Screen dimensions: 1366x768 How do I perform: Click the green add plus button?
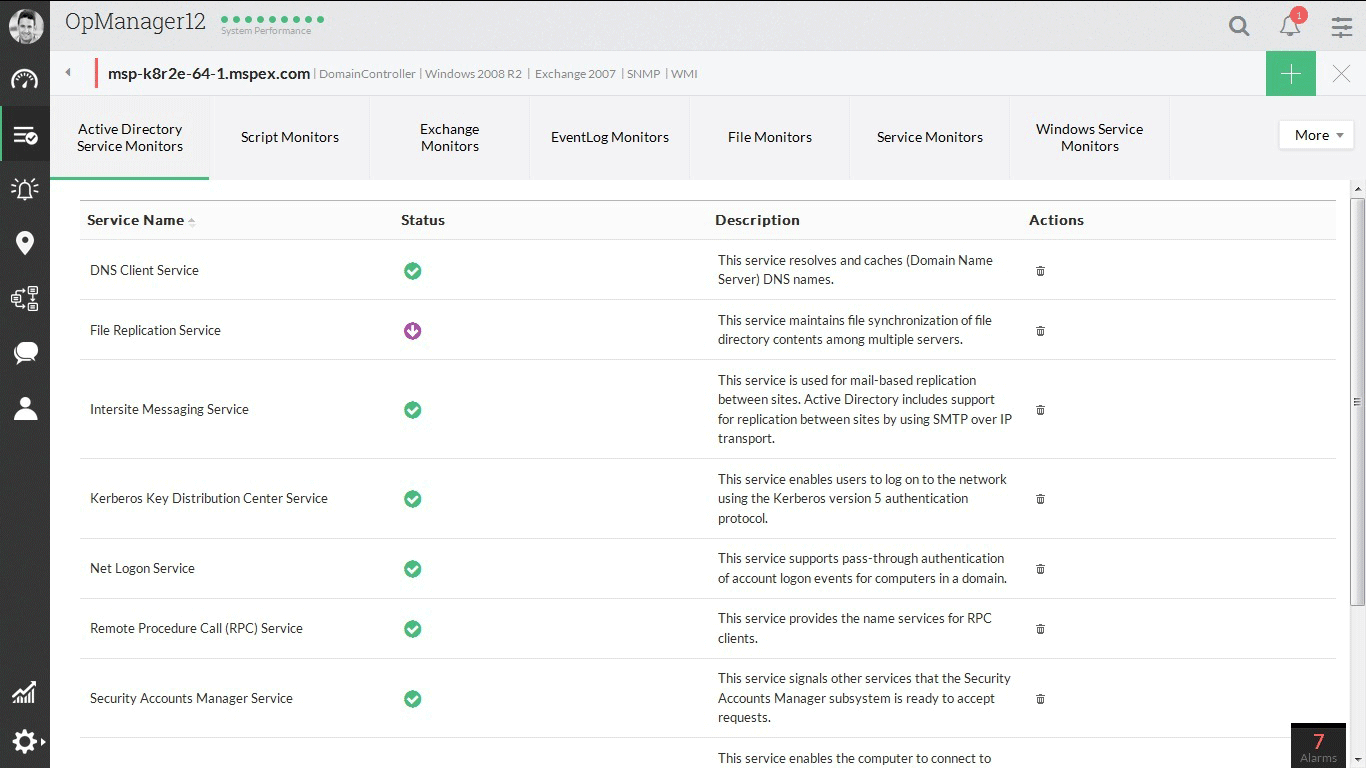[1290, 74]
